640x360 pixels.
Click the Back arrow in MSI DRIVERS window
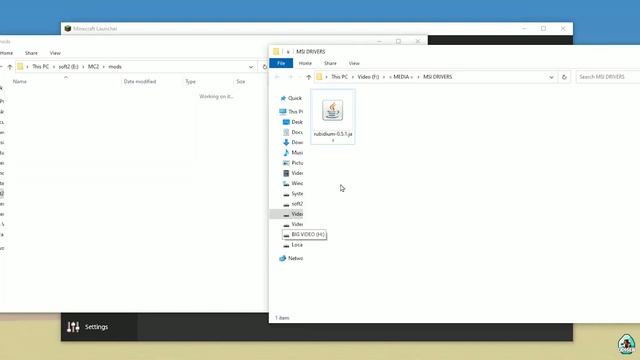277,77
